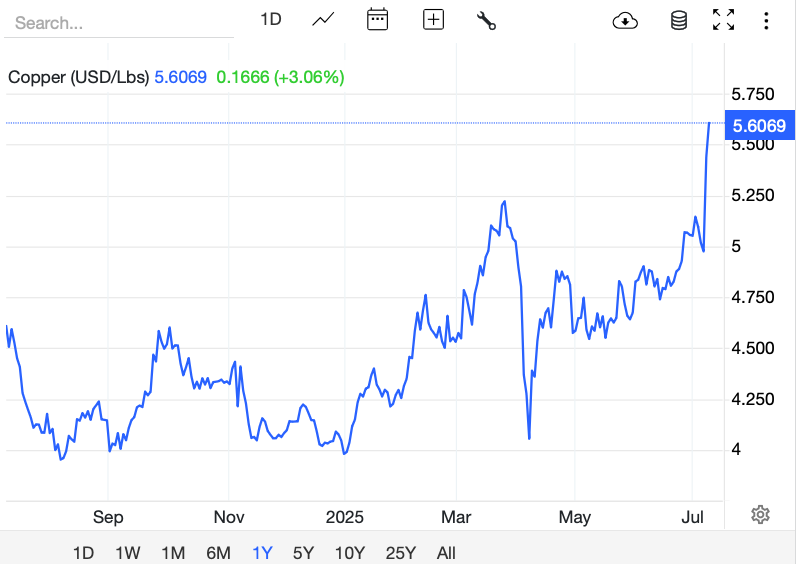Switch to the 1M time range
Screen dimensions: 796x564
pyautogui.click(x=173, y=553)
